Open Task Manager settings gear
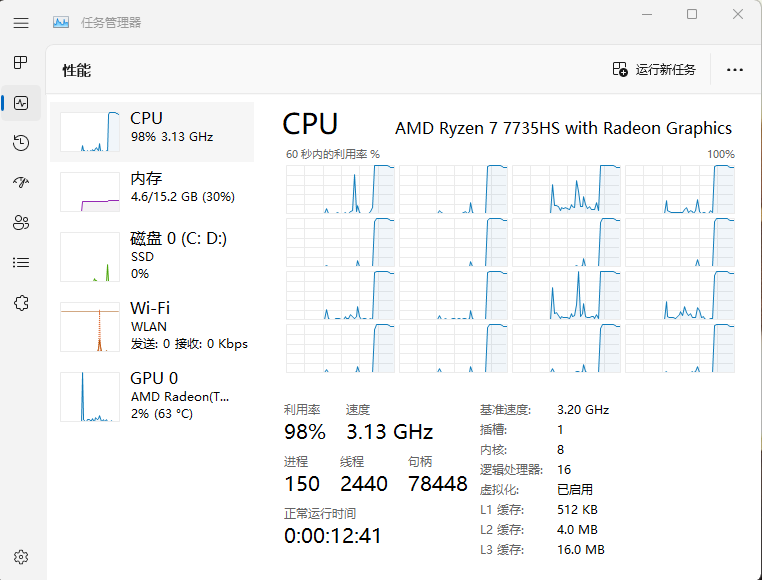Viewport: 762px width, 580px height. pos(21,557)
